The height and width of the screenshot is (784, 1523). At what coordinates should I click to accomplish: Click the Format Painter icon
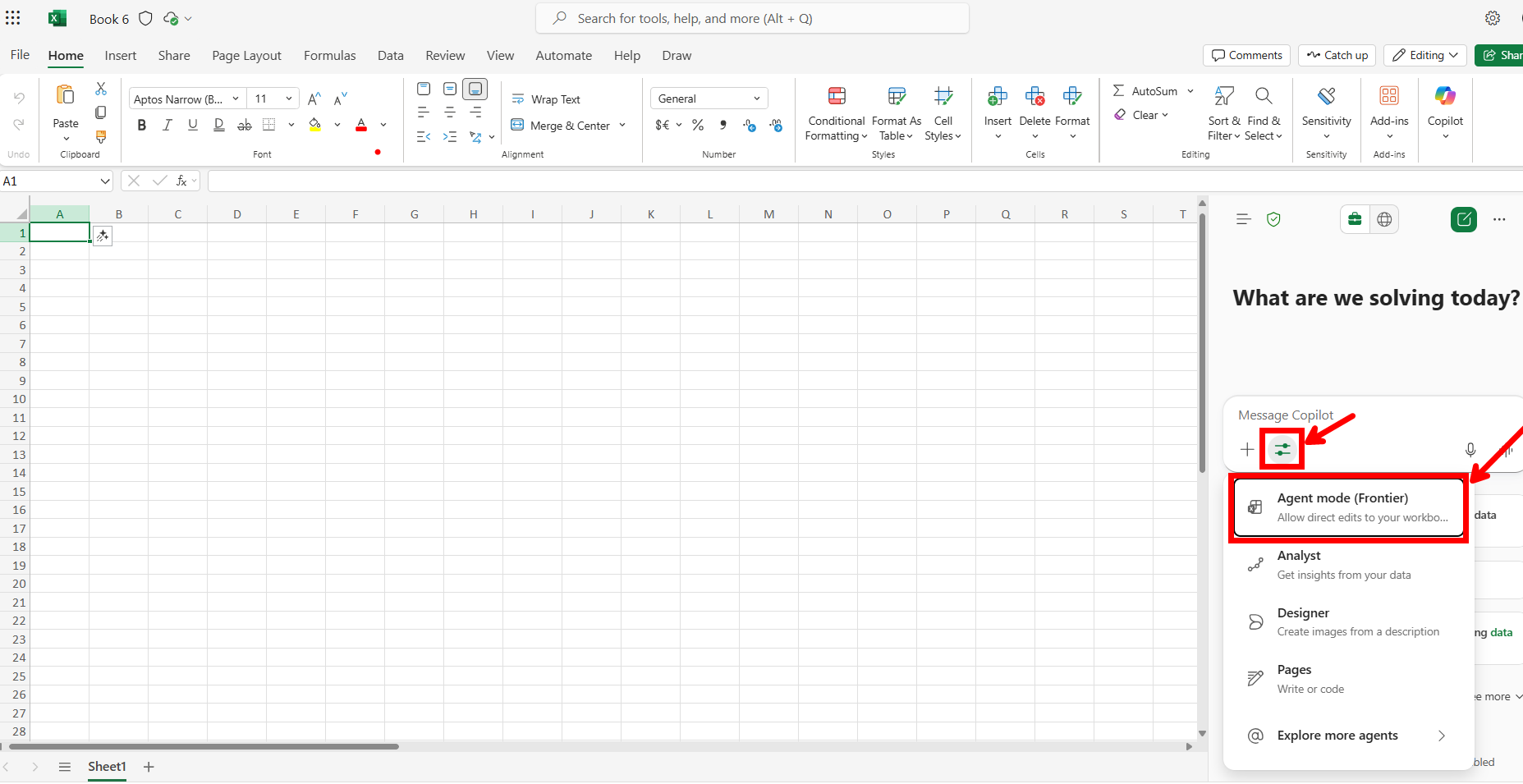pos(101,136)
